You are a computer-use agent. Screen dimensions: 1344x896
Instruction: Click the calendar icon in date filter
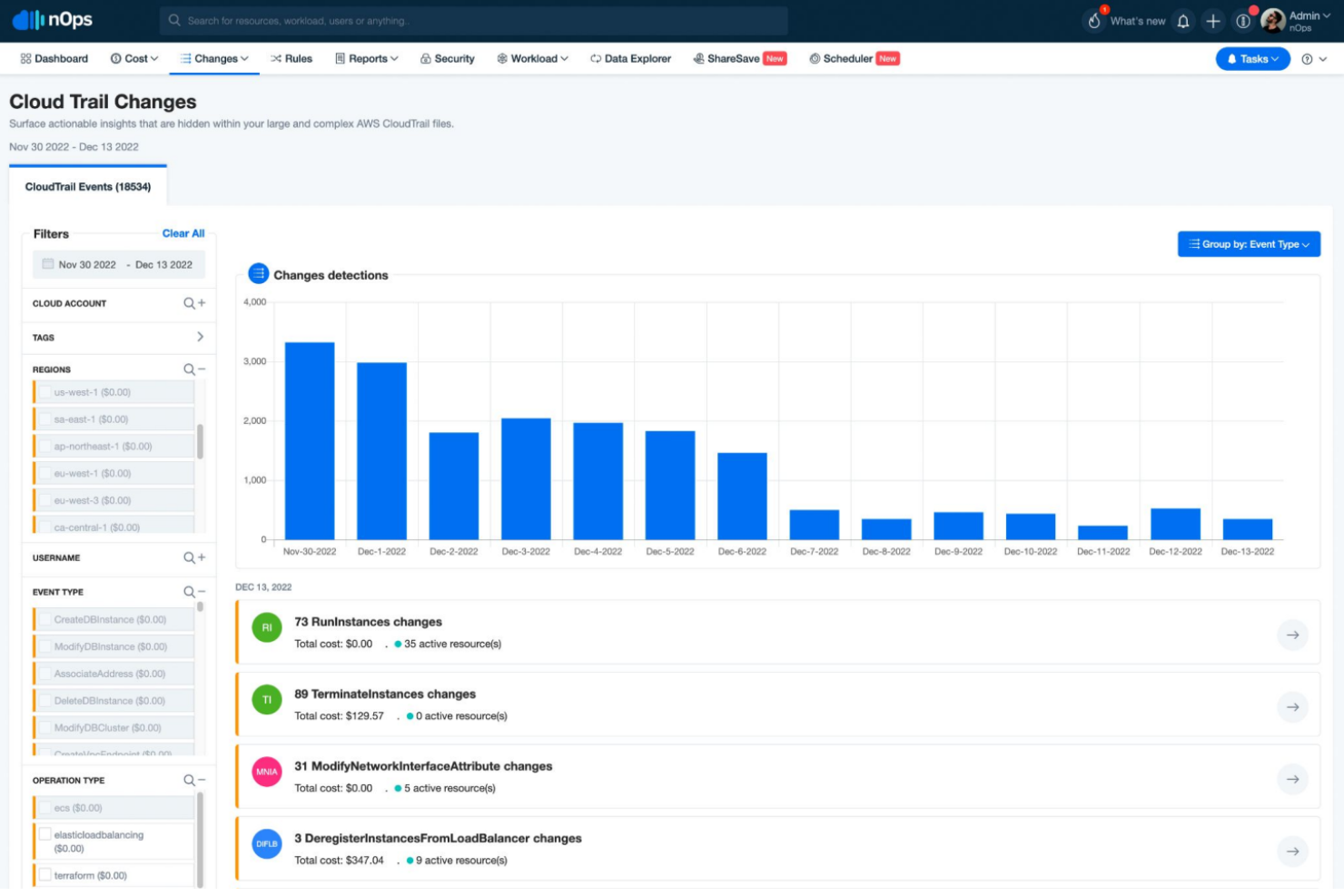point(48,264)
